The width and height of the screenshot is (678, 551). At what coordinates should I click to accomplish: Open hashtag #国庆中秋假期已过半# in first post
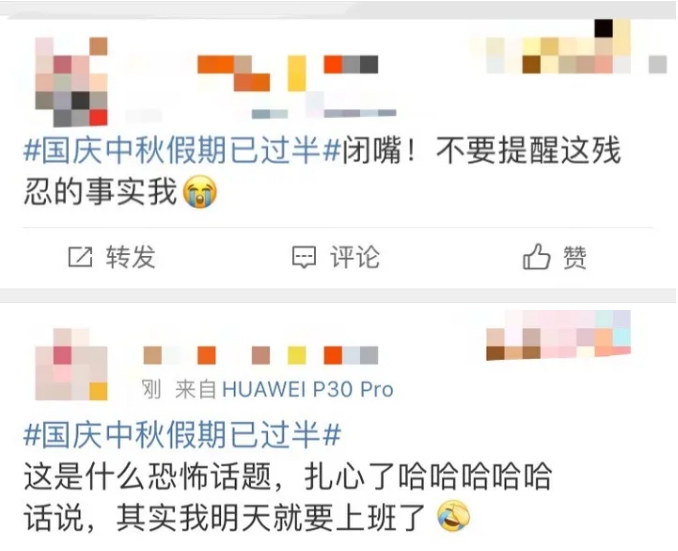tap(182, 151)
